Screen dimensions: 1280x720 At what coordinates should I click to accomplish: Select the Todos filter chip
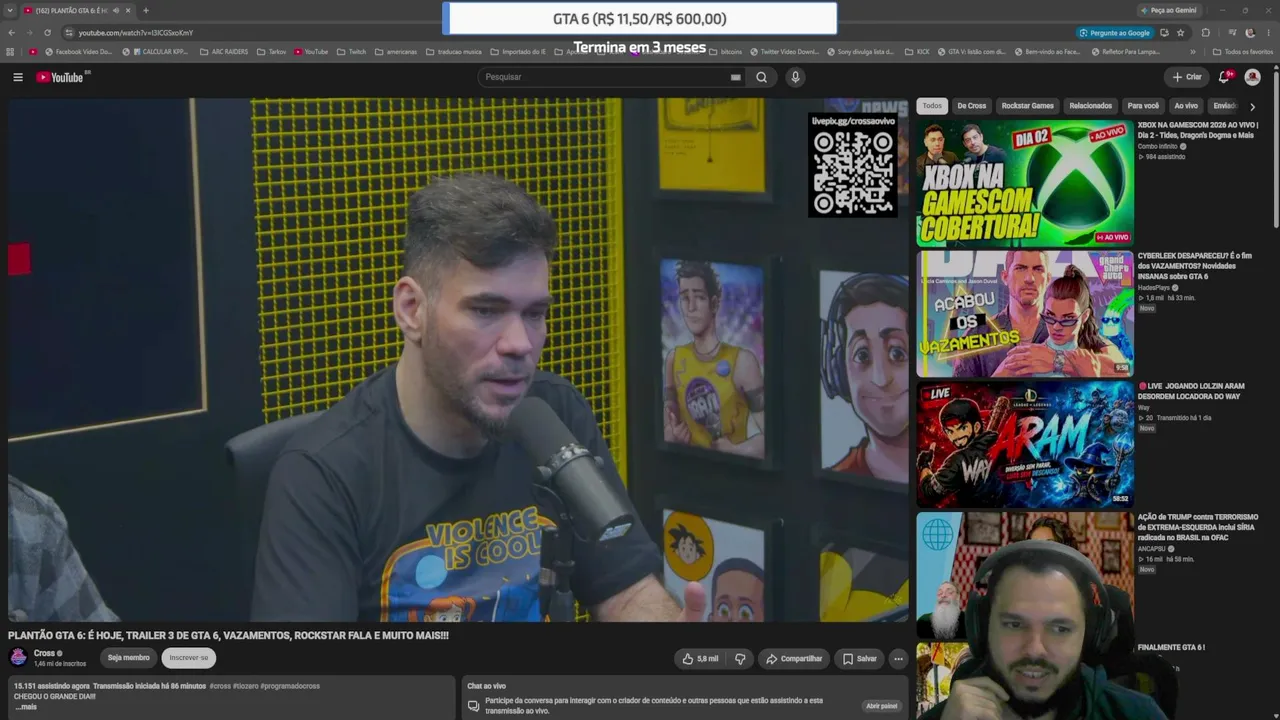(x=932, y=106)
